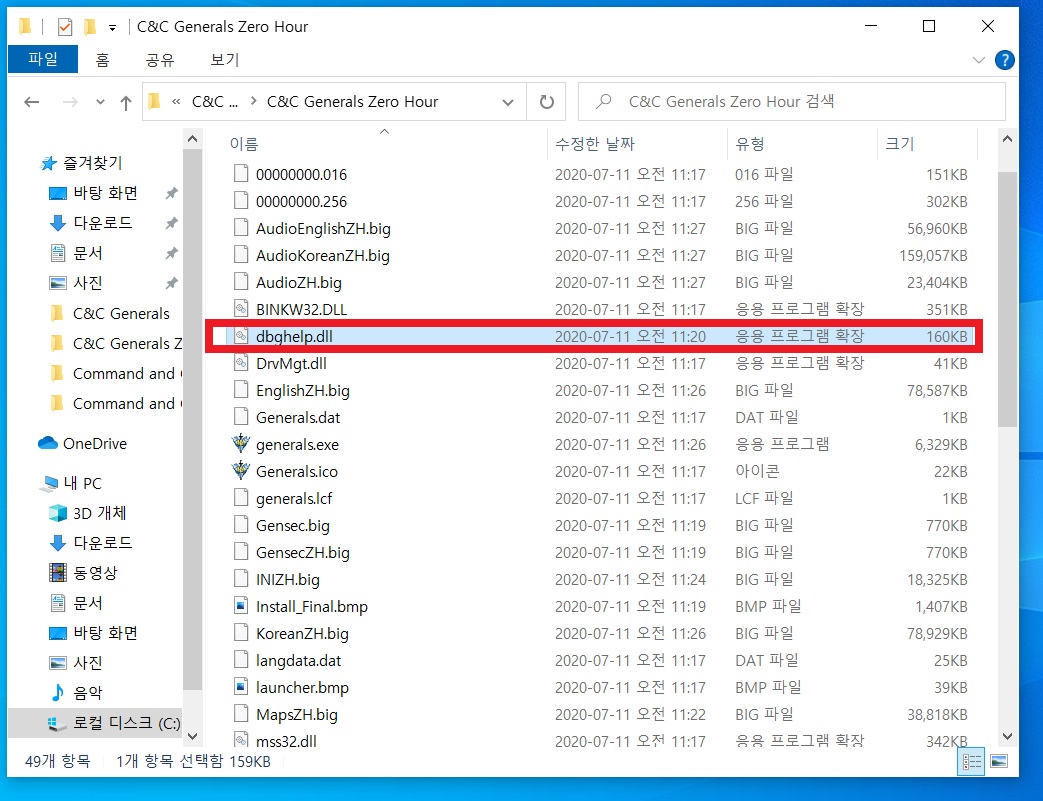Switch to the 홈 ribbon tab
1043x801 pixels.
[x=102, y=60]
